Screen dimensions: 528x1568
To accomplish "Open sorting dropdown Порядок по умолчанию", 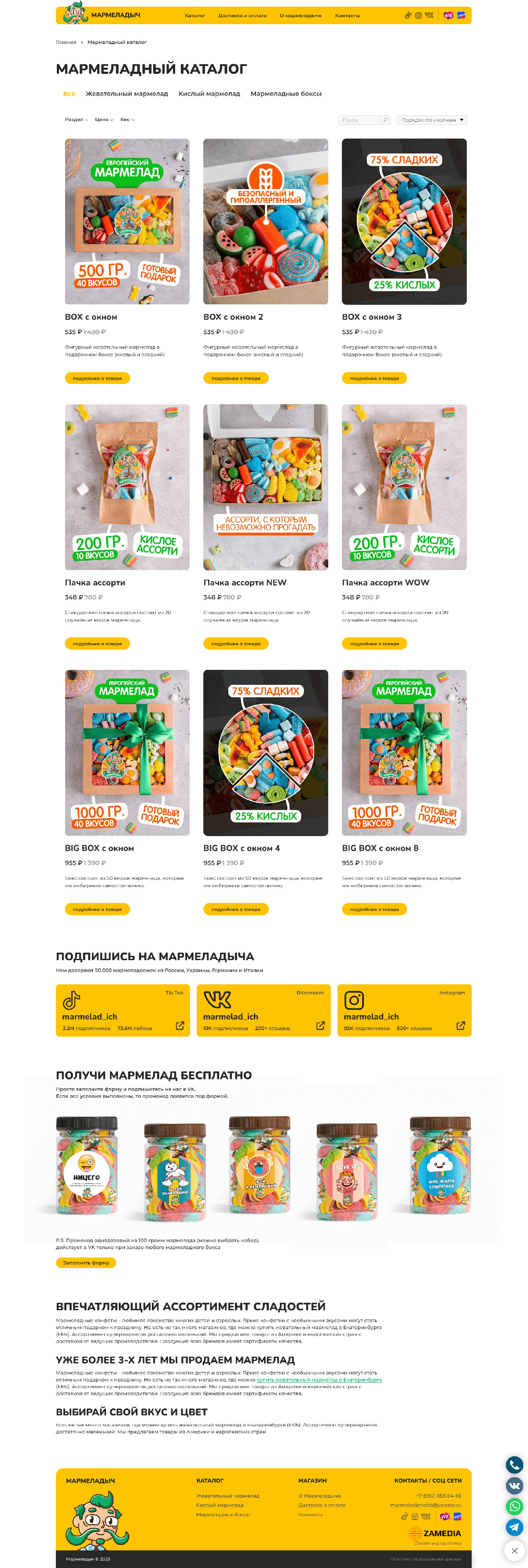I will [432, 120].
